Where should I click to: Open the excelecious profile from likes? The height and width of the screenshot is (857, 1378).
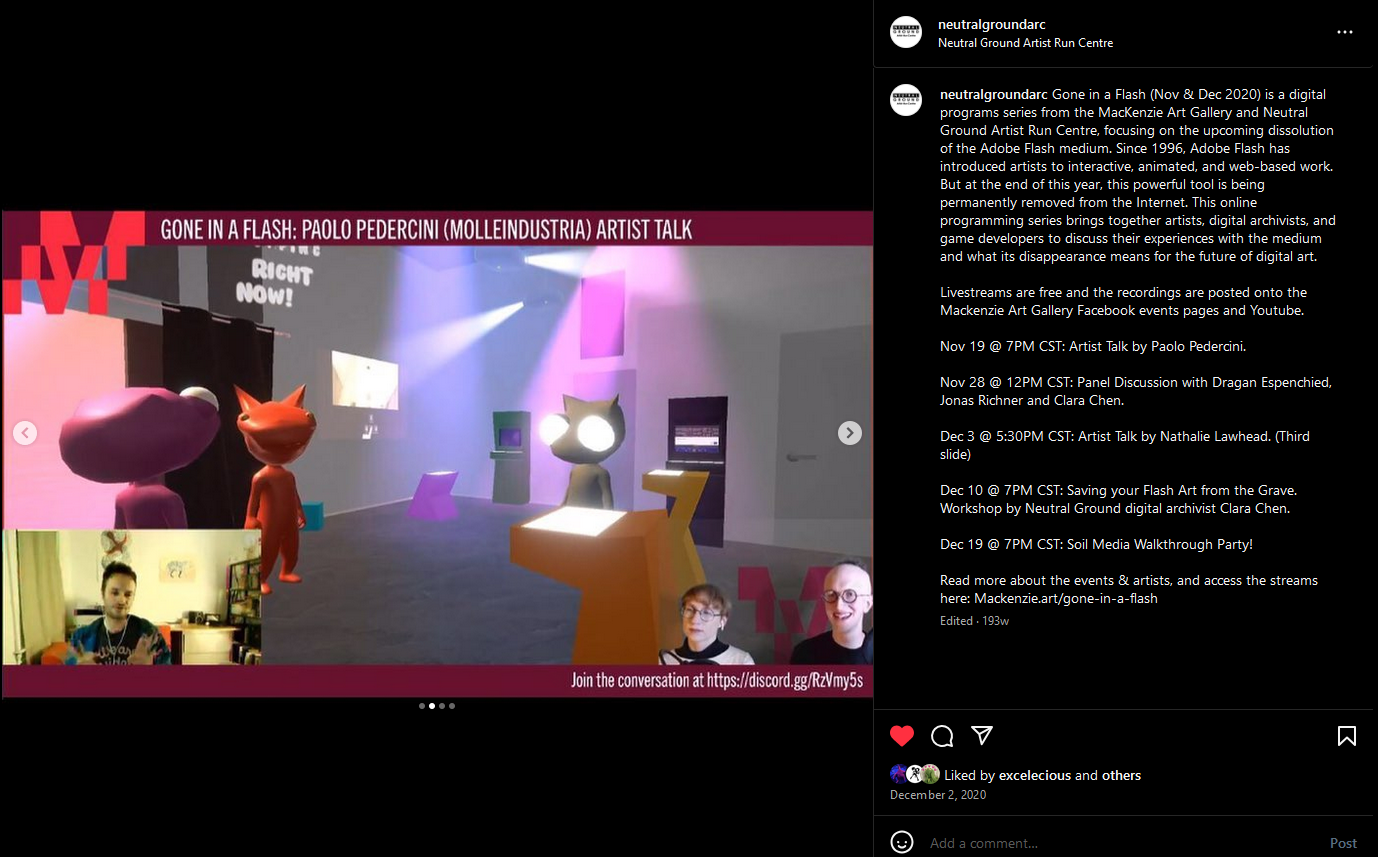pyautogui.click(x=1035, y=775)
